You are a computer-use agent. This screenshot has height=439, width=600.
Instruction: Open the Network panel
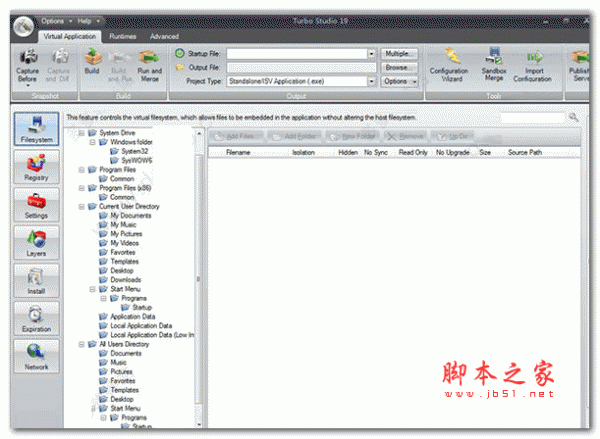click(x=37, y=356)
